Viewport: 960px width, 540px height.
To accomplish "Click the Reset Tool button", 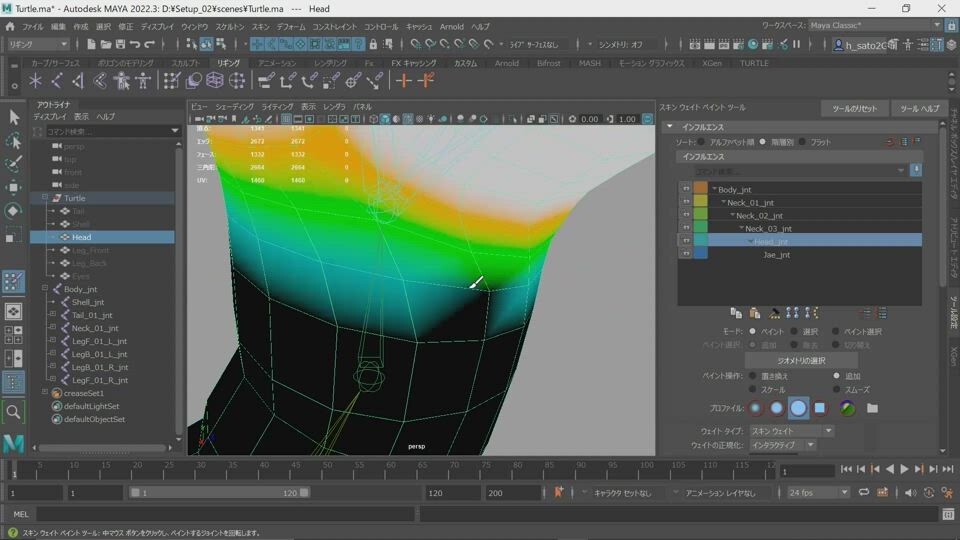I will 854,108.
